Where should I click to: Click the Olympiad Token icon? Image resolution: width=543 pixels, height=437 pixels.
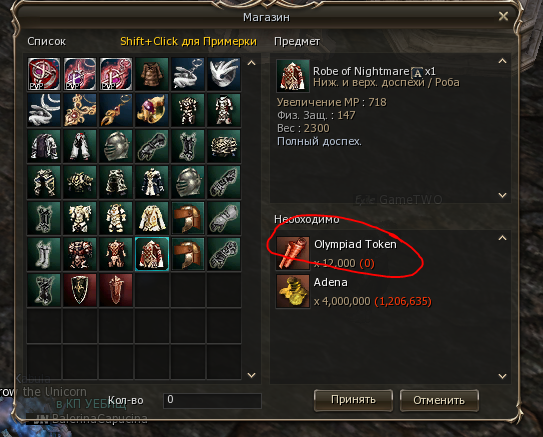pyautogui.click(x=293, y=253)
